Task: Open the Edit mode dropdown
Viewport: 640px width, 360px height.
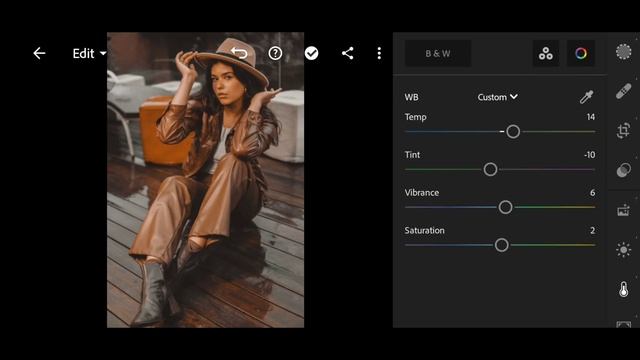Action: click(89, 53)
